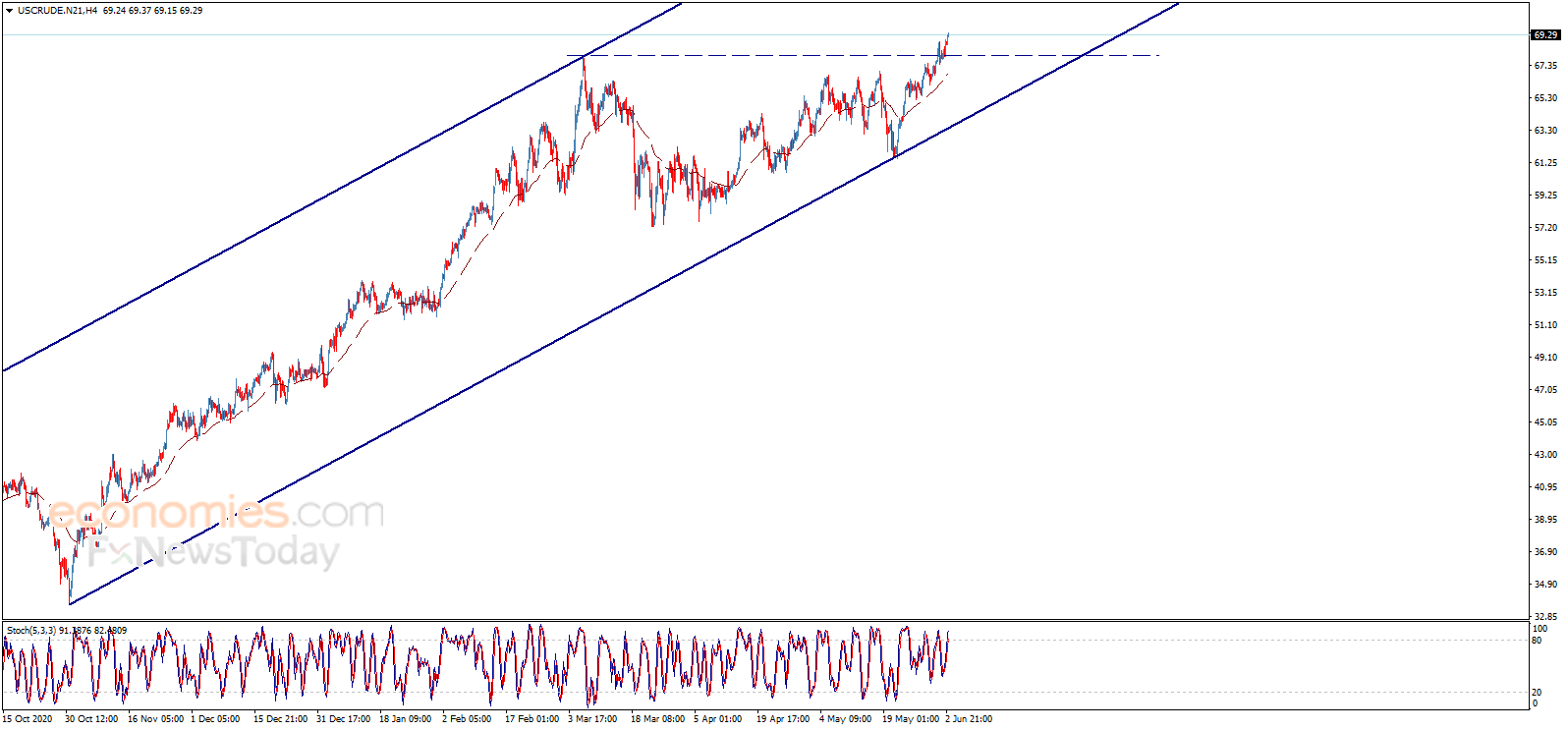Click the 34.90 price axis label

[x=1545, y=585]
